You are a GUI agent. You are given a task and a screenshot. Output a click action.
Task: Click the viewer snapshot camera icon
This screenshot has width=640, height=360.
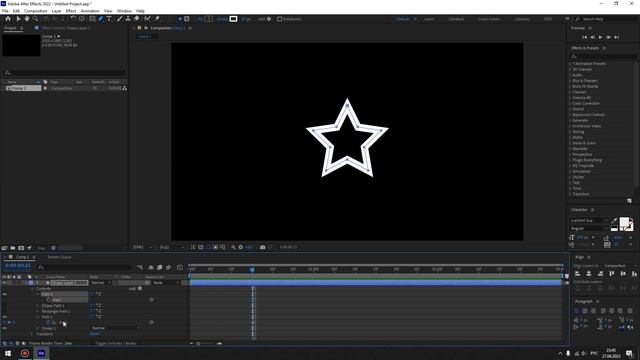click(262, 247)
